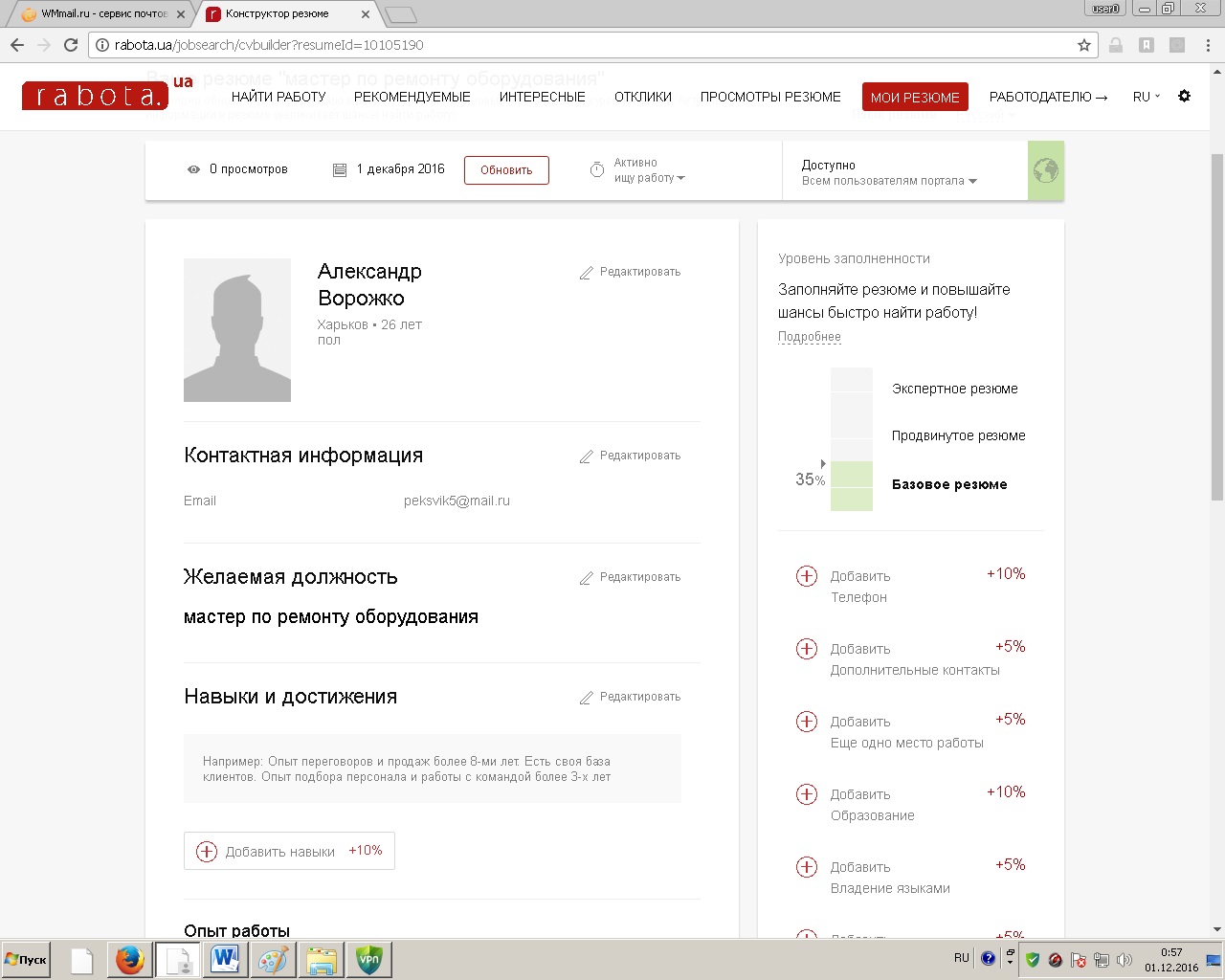This screenshot has width=1225, height=980.
Task: Go back to the previous page
Action: (17, 45)
